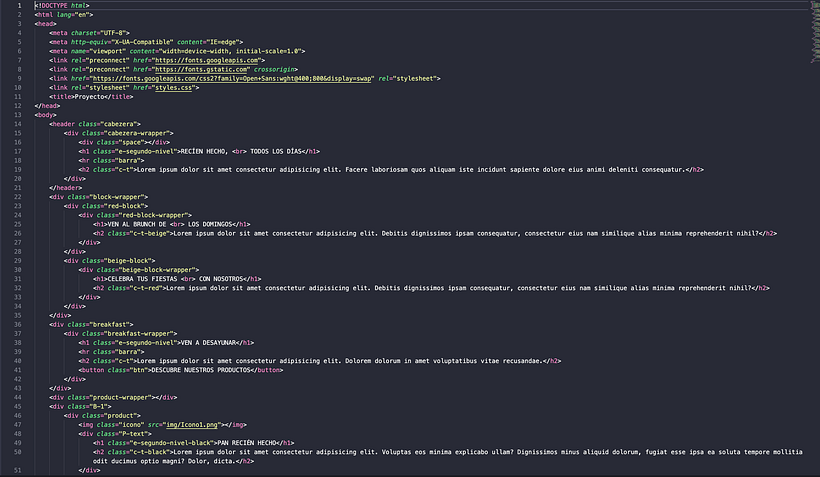Click the code minimap in the corner
This screenshot has width=820, height=477.
tap(815, 31)
